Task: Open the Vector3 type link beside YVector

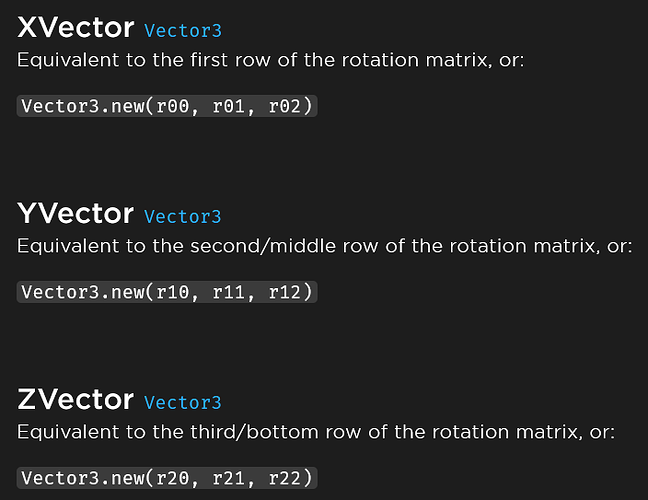Action: pyautogui.click(x=183, y=217)
